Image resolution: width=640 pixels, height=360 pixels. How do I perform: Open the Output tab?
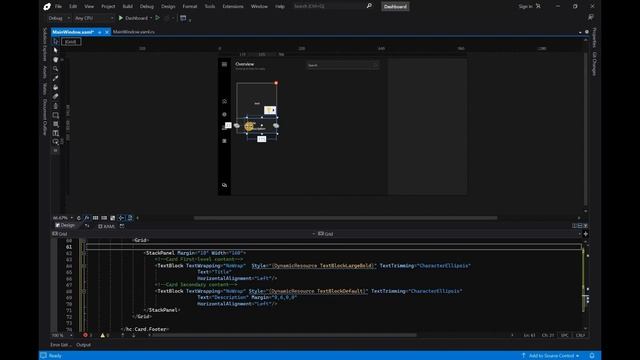point(84,345)
